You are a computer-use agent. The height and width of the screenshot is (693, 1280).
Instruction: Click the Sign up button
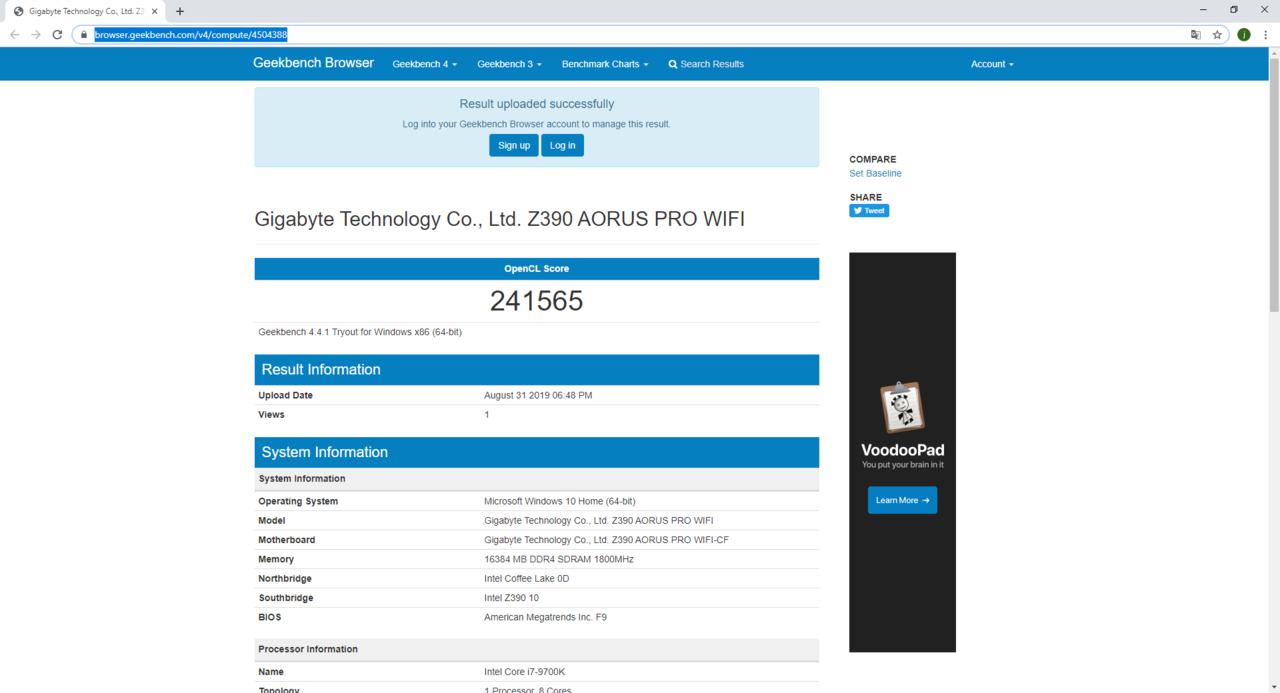point(514,145)
